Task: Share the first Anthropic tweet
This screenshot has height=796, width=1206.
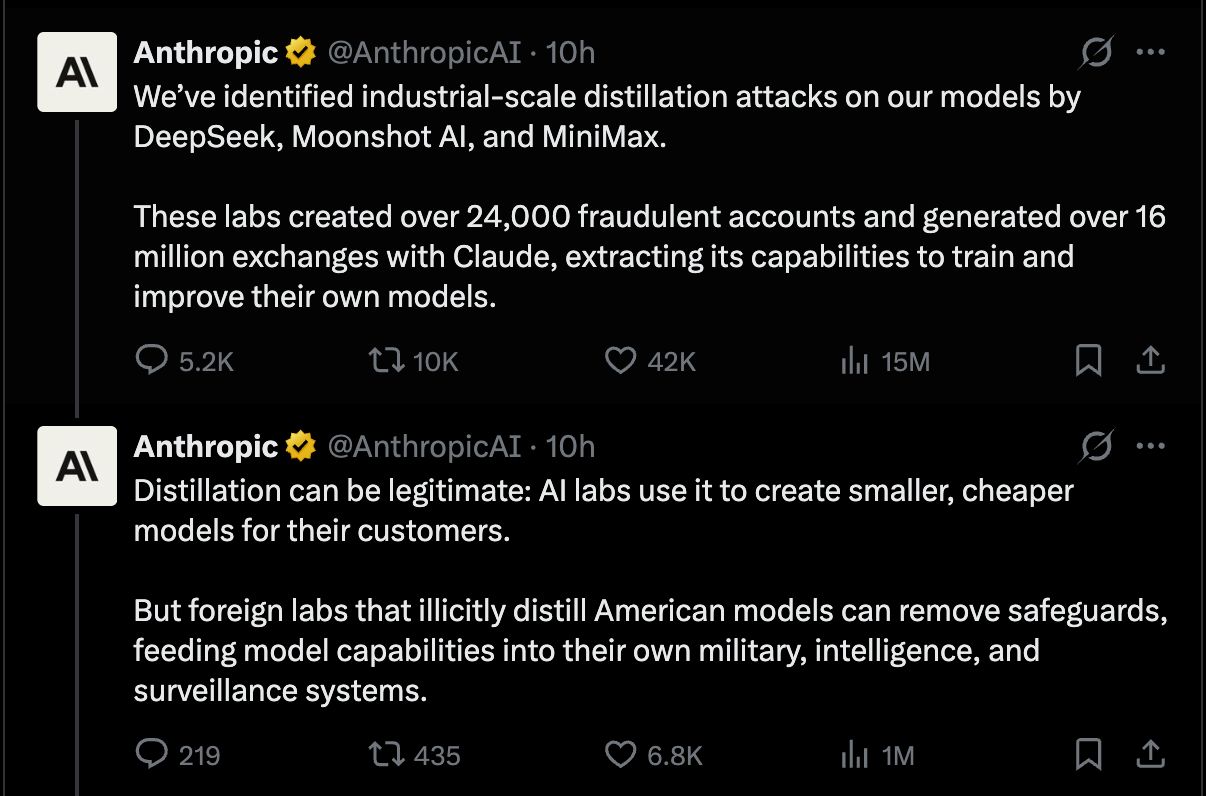Action: tap(1150, 360)
